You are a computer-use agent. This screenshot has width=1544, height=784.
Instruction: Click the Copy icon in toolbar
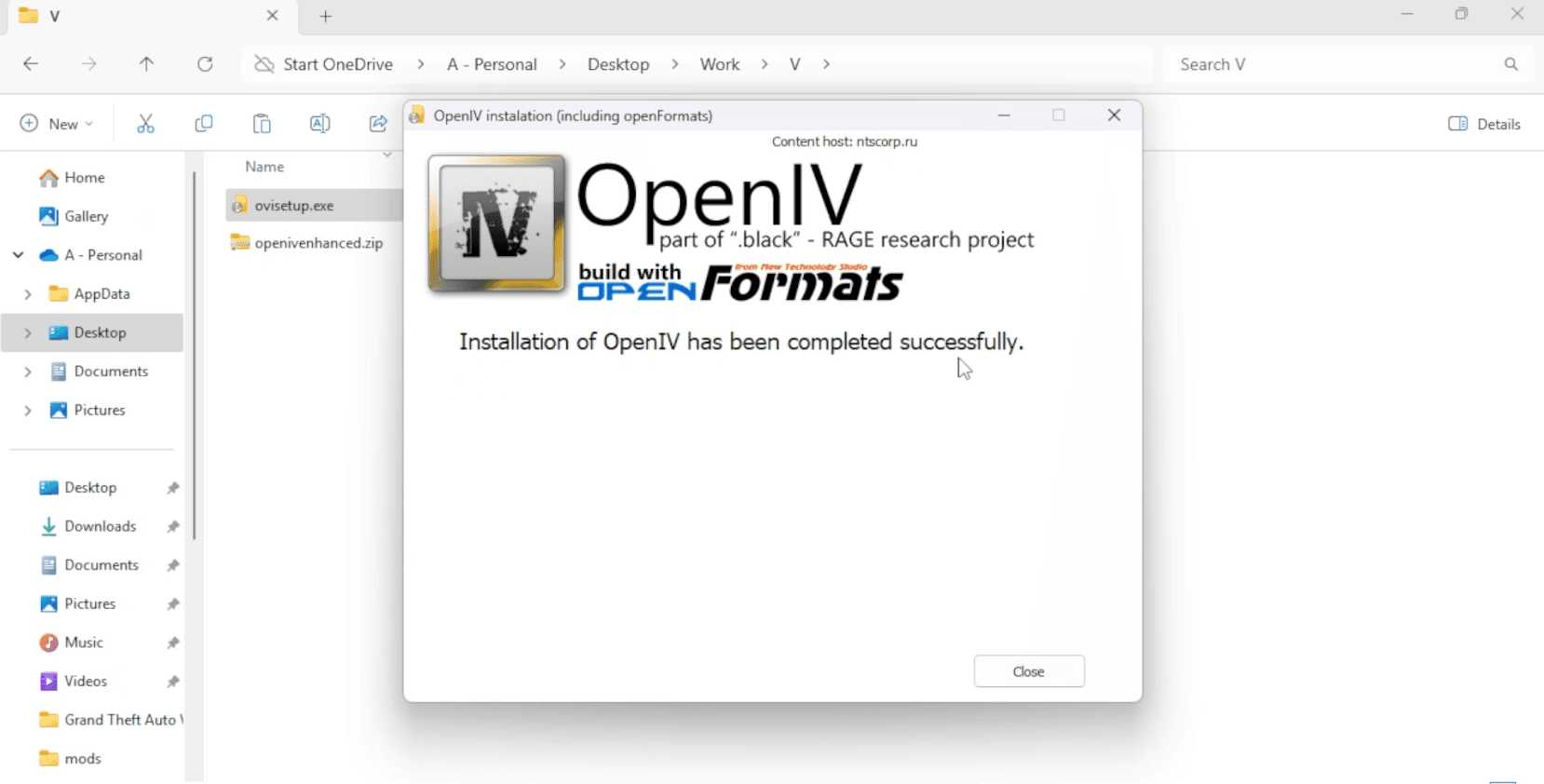click(203, 124)
